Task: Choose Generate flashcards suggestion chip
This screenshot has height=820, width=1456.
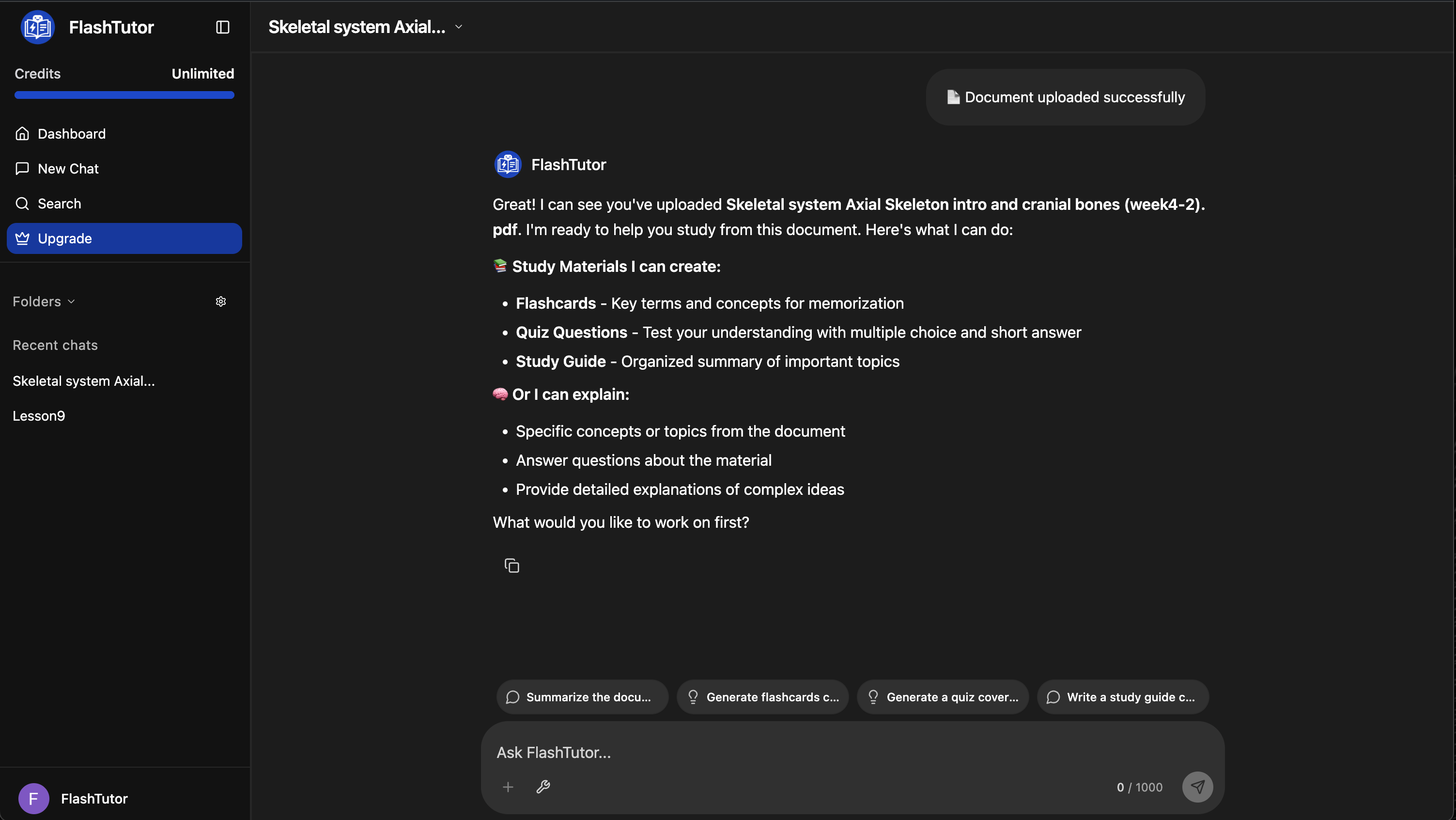Action: [x=762, y=697]
